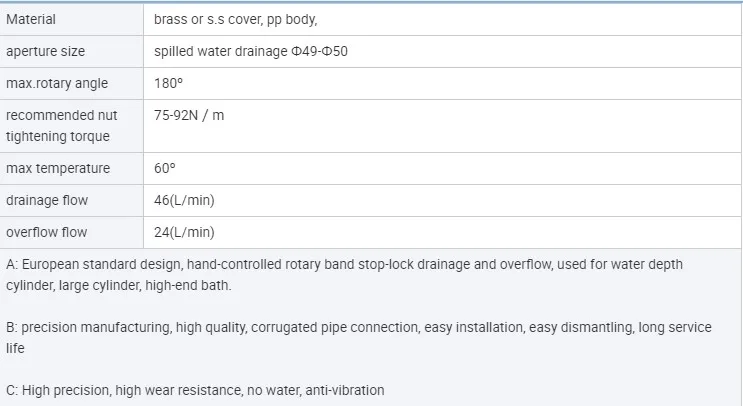Click the overflow flow label
743x406 pixels.
click(47, 232)
